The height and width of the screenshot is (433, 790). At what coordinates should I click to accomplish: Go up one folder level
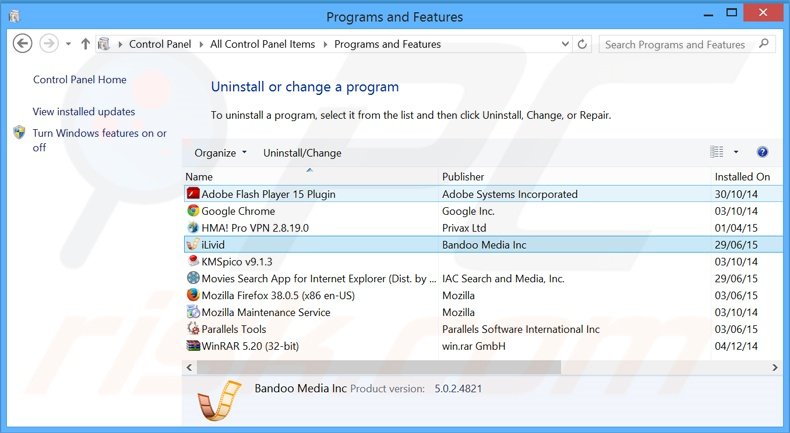(86, 44)
